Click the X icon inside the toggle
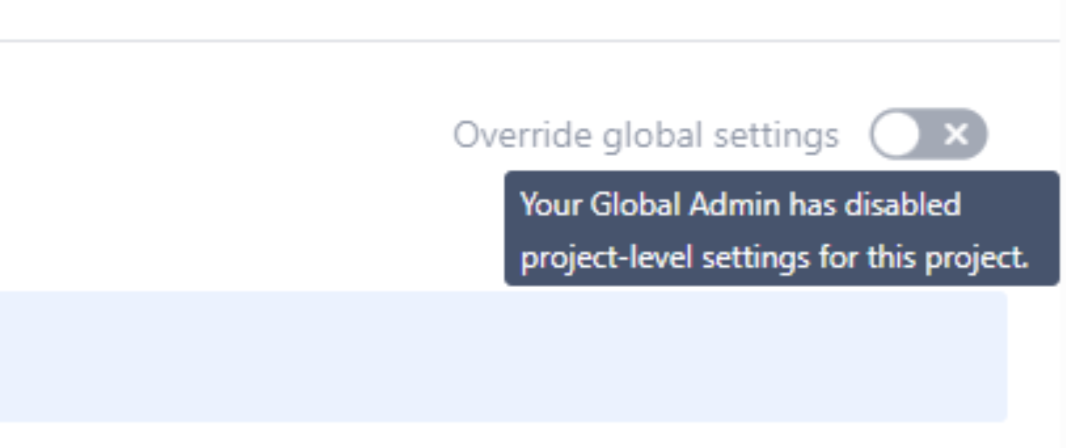Viewport: 1066px width, 448px height. tap(957, 134)
